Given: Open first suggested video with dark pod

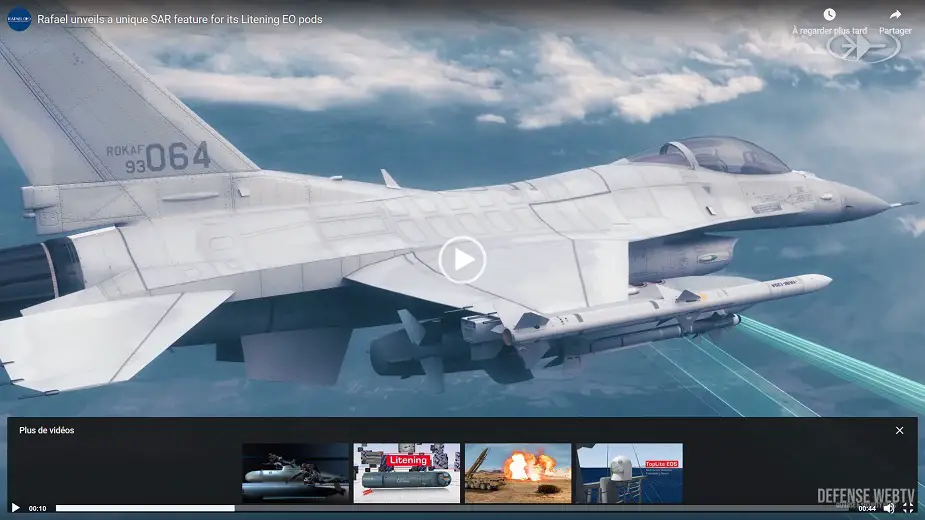Looking at the screenshot, I should pyautogui.click(x=295, y=473).
